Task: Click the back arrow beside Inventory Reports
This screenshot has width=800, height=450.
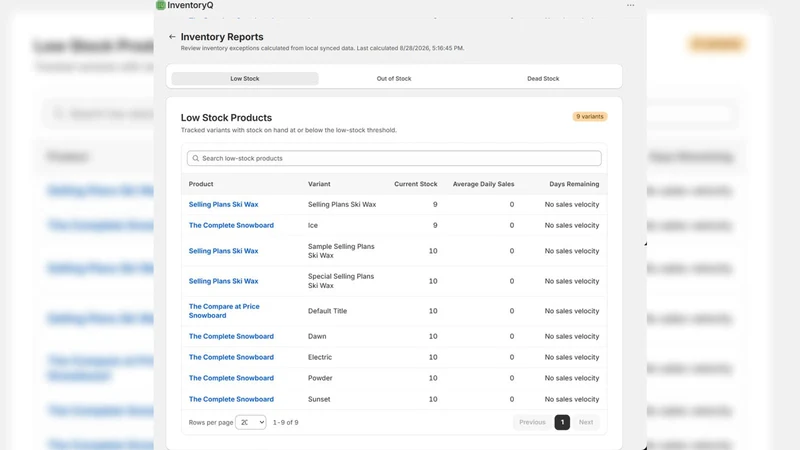Action: 172,37
